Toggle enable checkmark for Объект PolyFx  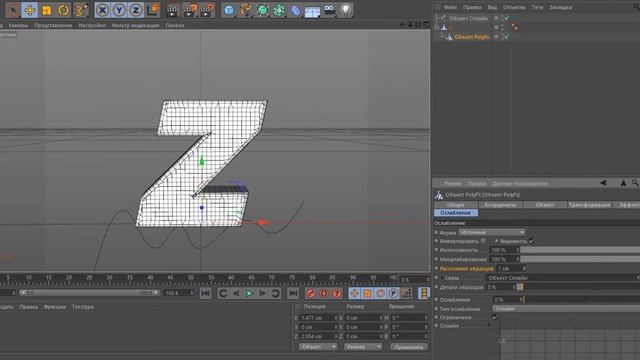pyautogui.click(x=507, y=37)
